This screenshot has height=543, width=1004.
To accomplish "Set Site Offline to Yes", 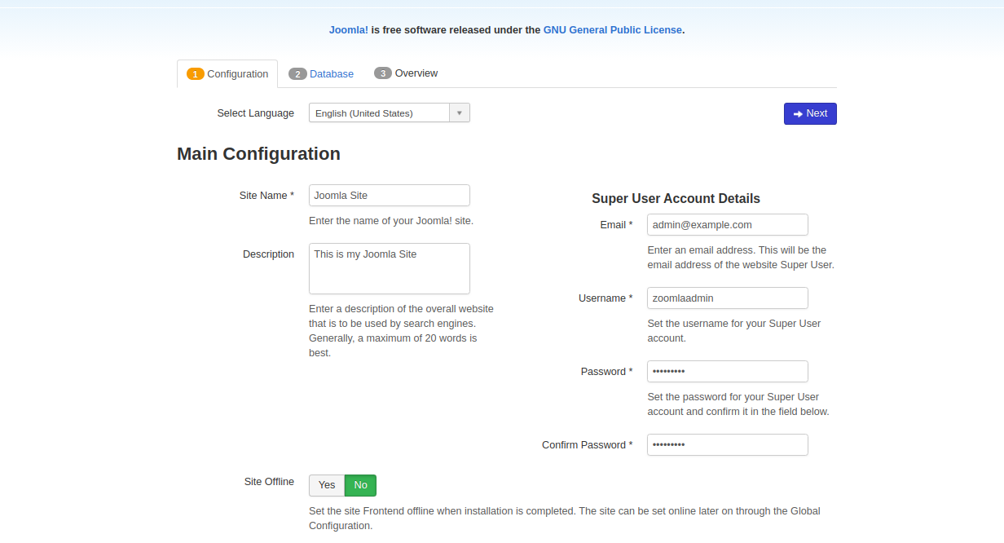I will [327, 485].
